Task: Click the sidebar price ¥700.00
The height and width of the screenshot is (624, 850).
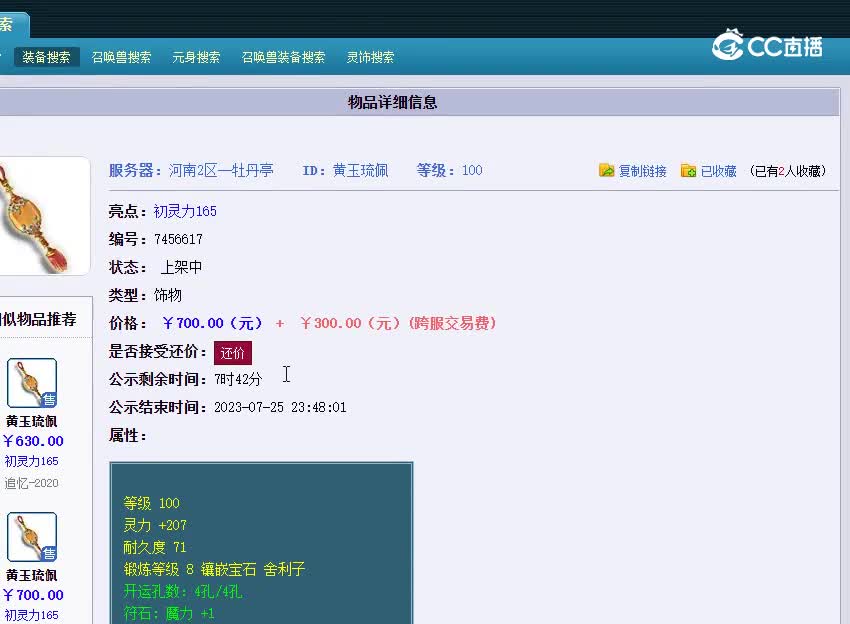Action: pos(33,595)
